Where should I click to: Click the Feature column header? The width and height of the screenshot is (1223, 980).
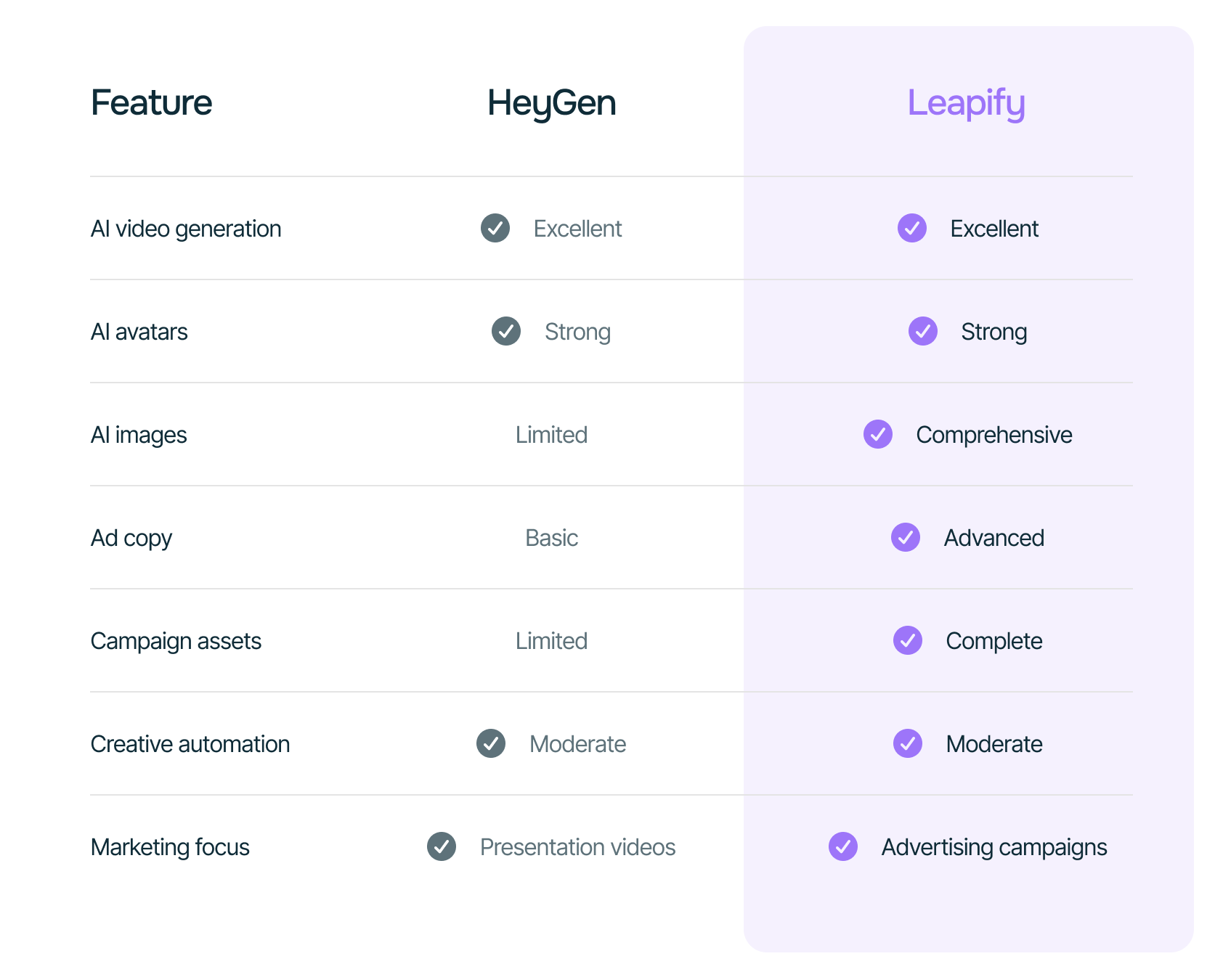tap(151, 102)
